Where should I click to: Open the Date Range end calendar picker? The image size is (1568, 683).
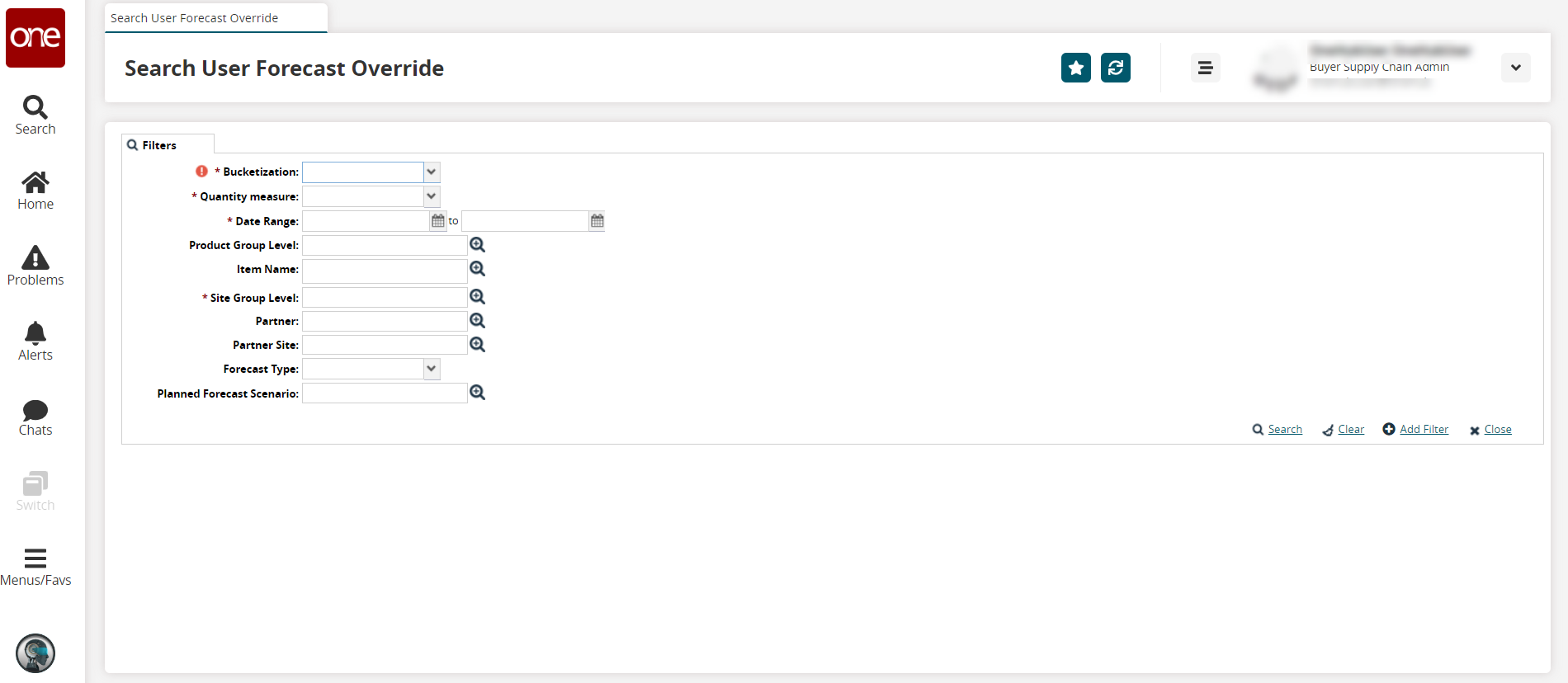[x=597, y=221]
